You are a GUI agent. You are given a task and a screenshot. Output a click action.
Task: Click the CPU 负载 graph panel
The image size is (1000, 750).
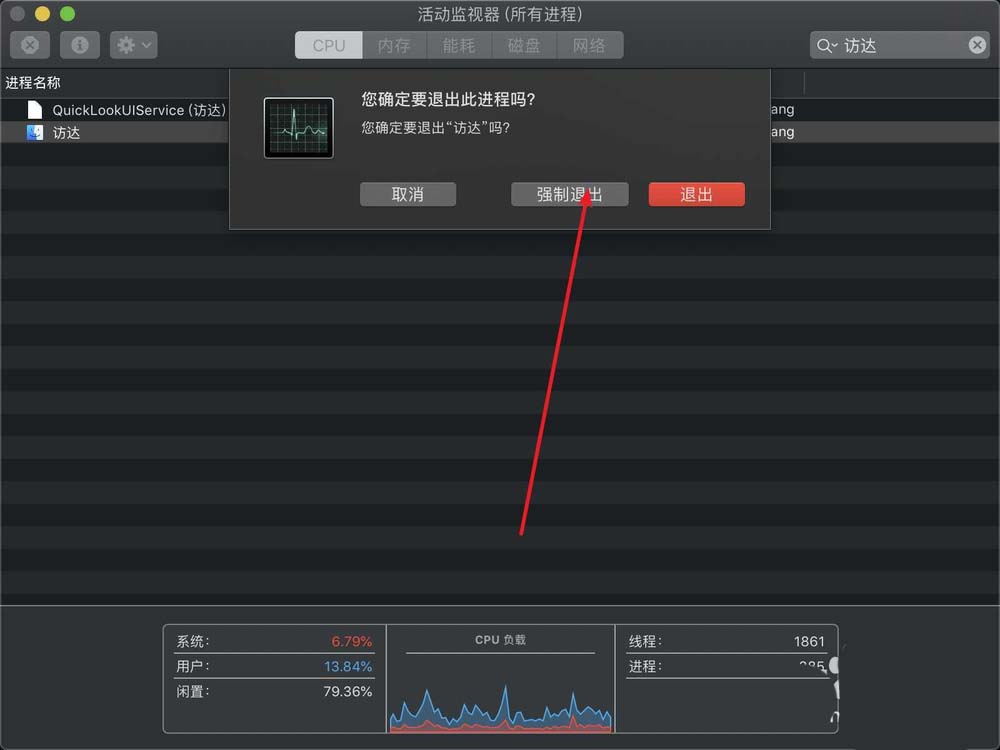point(500,683)
